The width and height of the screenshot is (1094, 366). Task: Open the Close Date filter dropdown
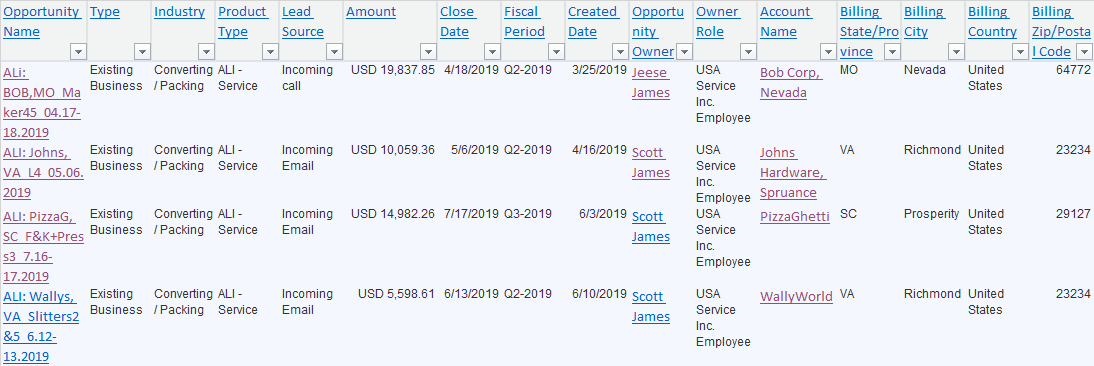[x=493, y=52]
